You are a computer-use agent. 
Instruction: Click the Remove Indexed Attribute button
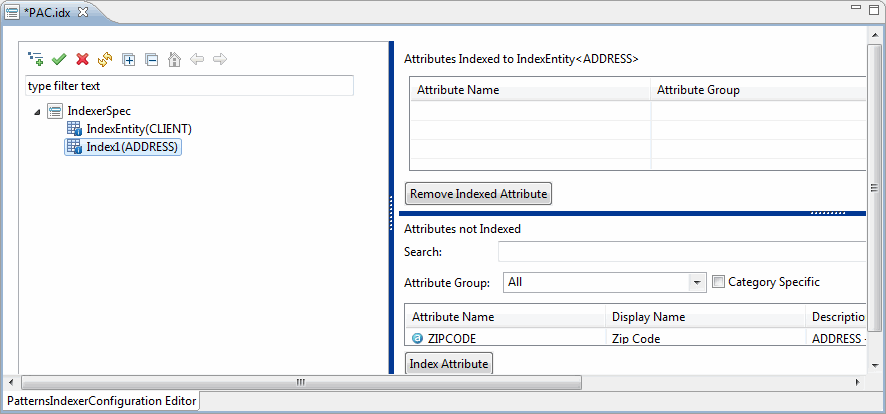479,194
